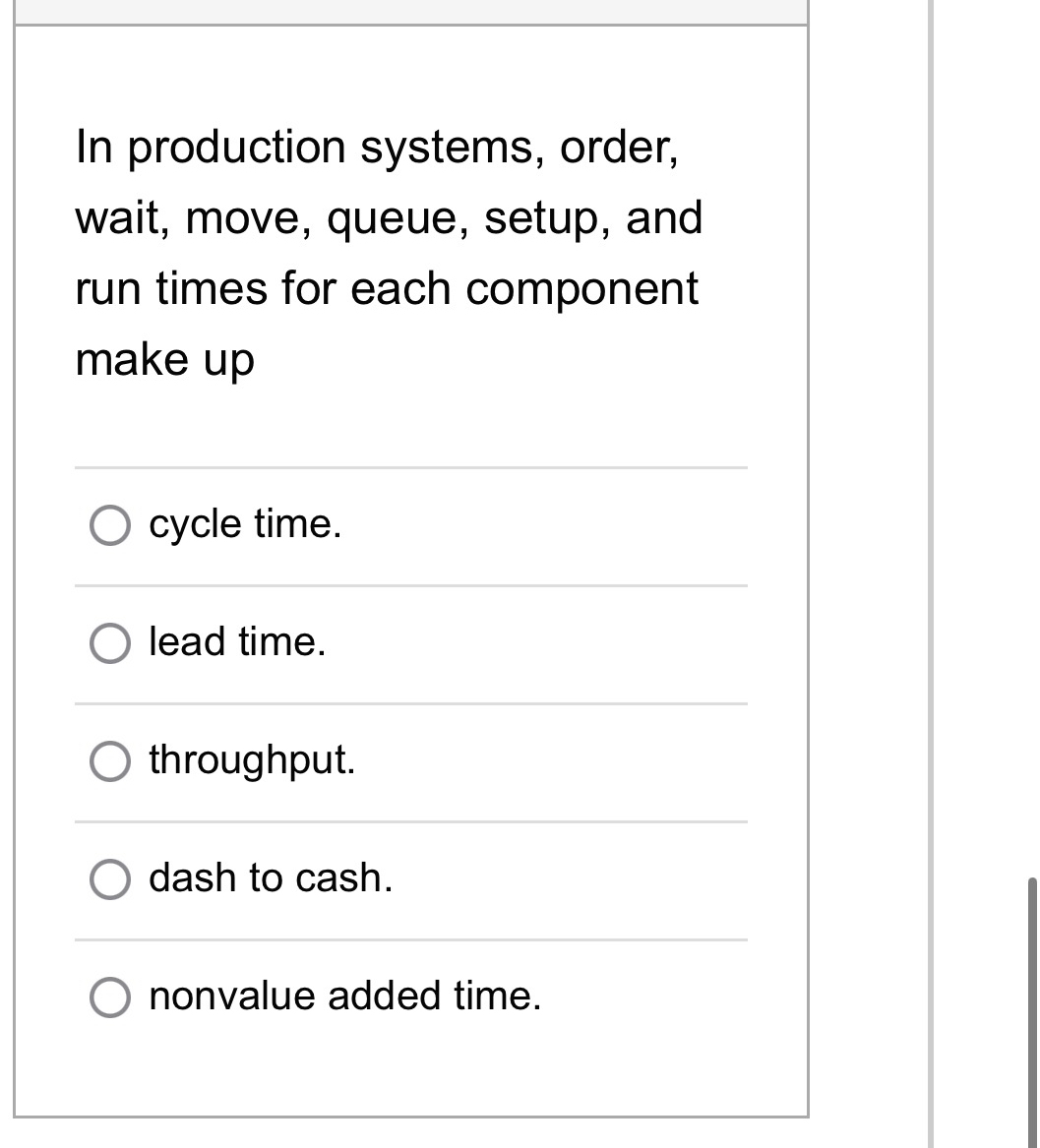Click the answer text "lead time."
Viewport: 1040px width, 1148px height.
coord(236,642)
